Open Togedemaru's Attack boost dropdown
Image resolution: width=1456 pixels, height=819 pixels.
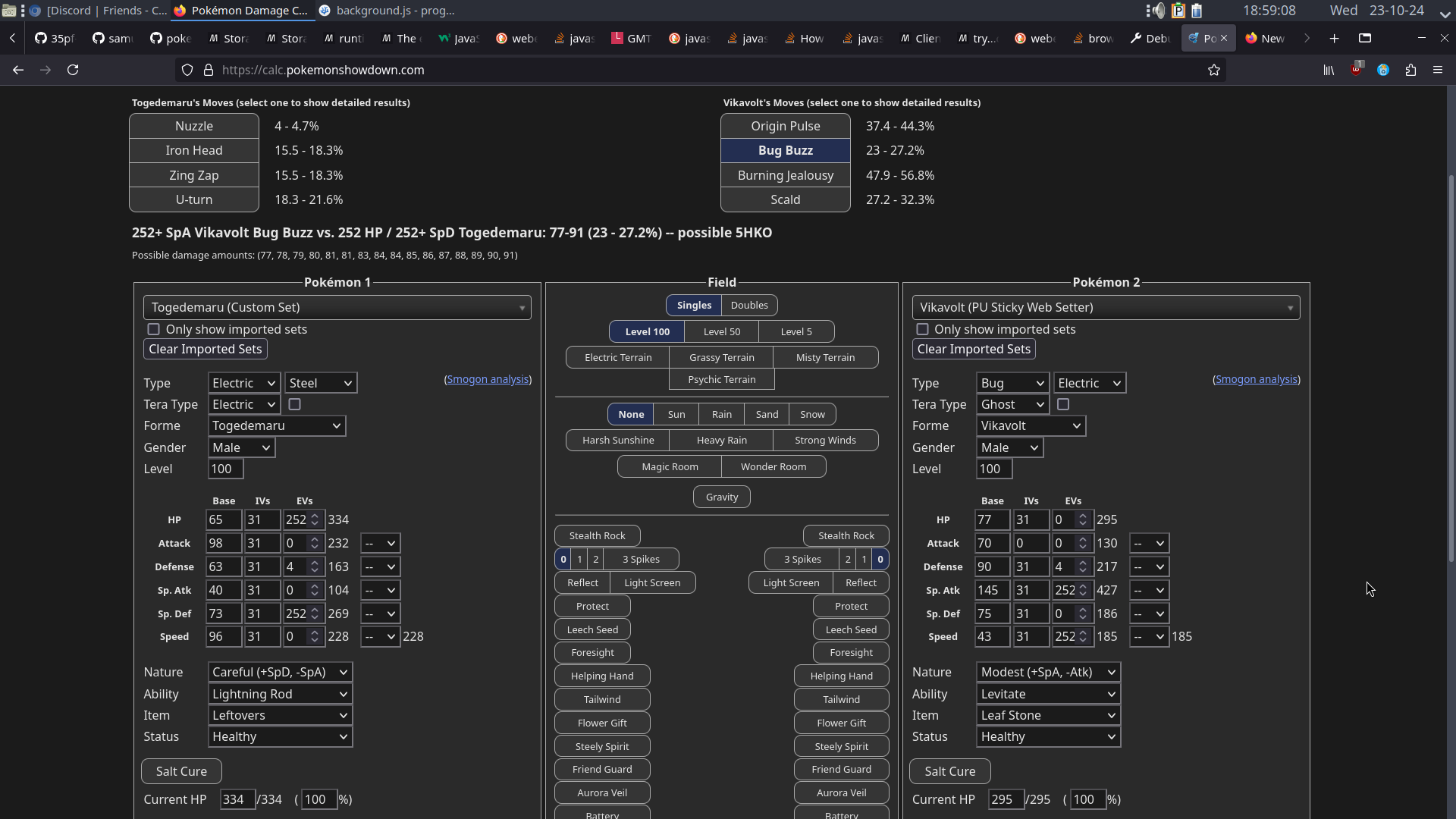[x=381, y=543]
